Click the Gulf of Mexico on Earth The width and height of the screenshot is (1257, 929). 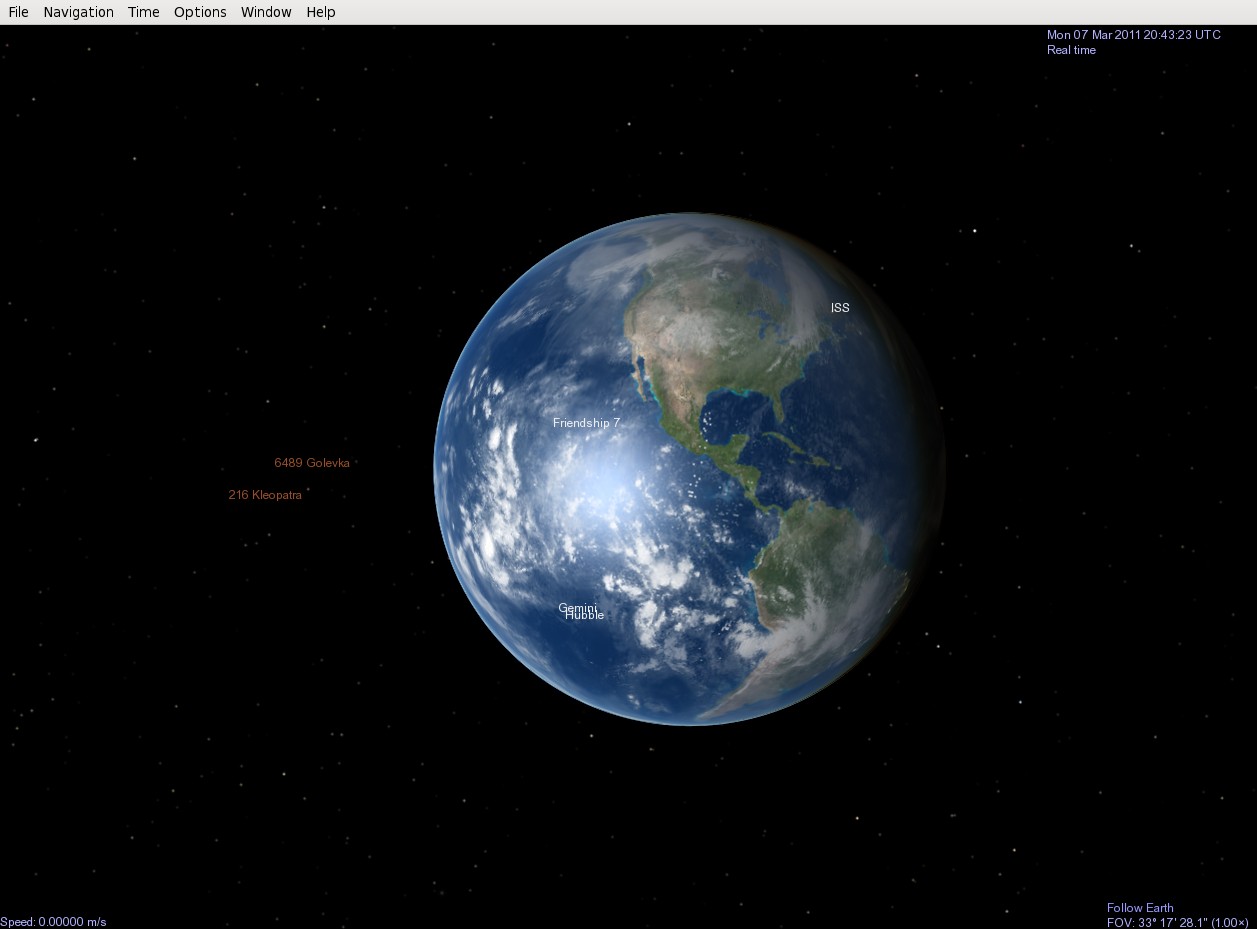pos(738,410)
